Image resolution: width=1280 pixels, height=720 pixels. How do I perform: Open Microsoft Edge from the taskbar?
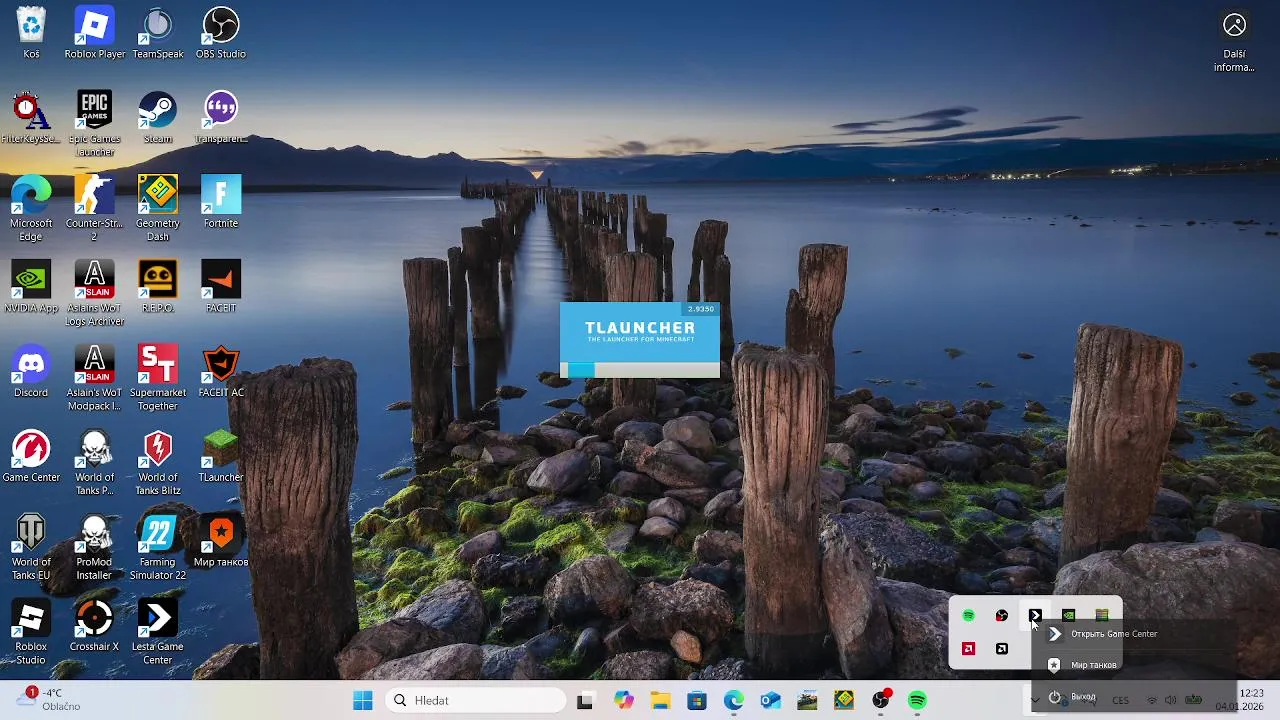pyautogui.click(x=734, y=701)
